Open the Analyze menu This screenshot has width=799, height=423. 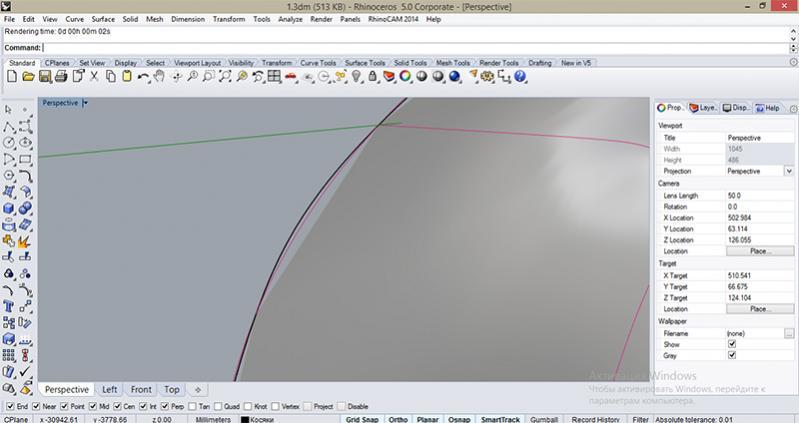(x=289, y=19)
